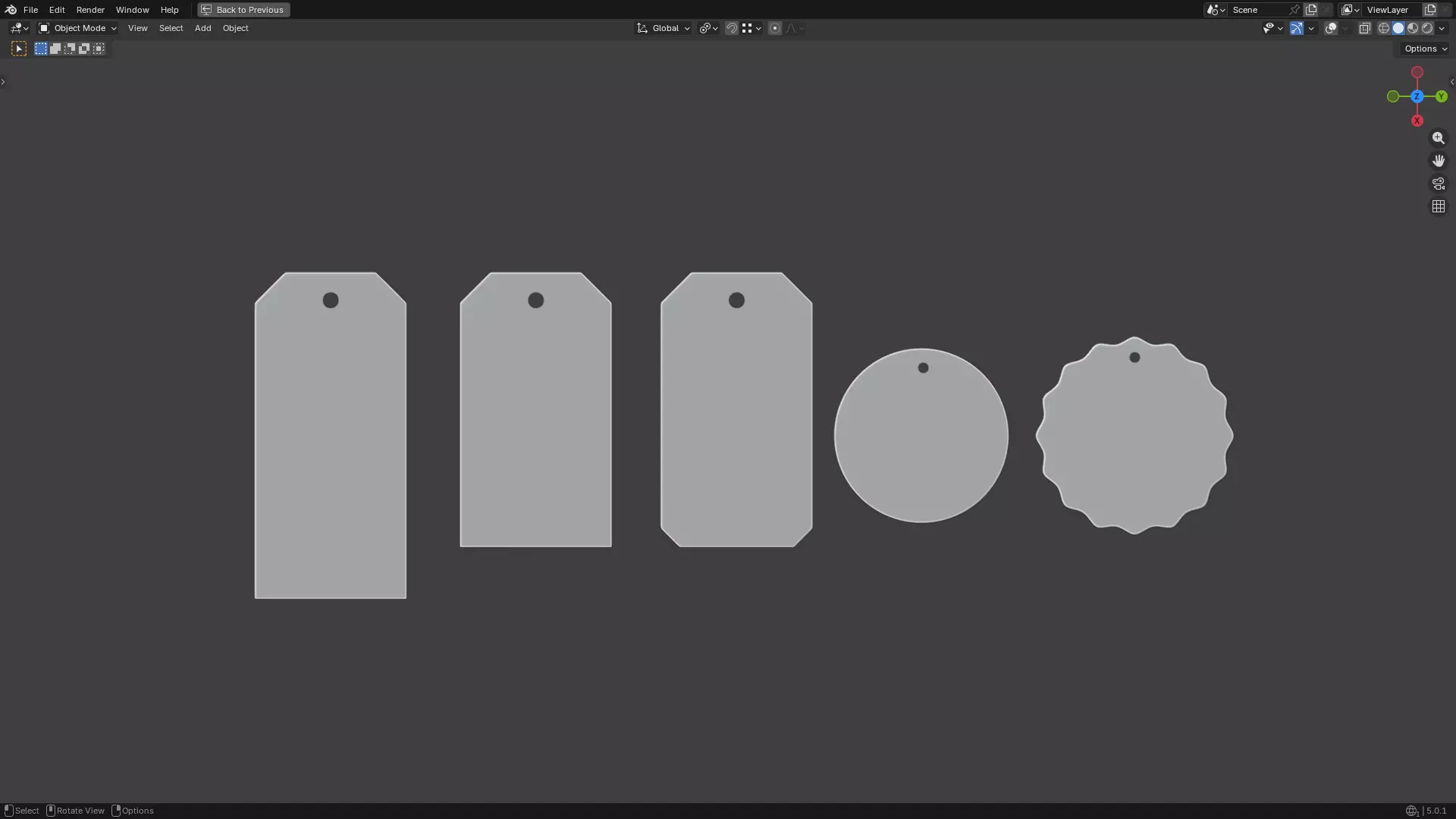
Task: Open the Options popover
Action: point(1425,49)
